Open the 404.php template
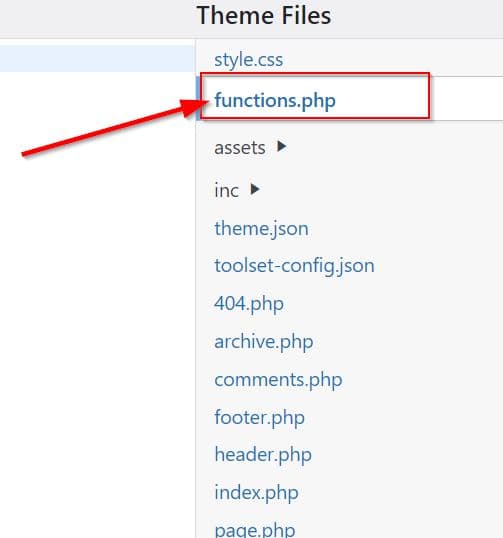Screen dimensions: 503x538 click(x=249, y=304)
